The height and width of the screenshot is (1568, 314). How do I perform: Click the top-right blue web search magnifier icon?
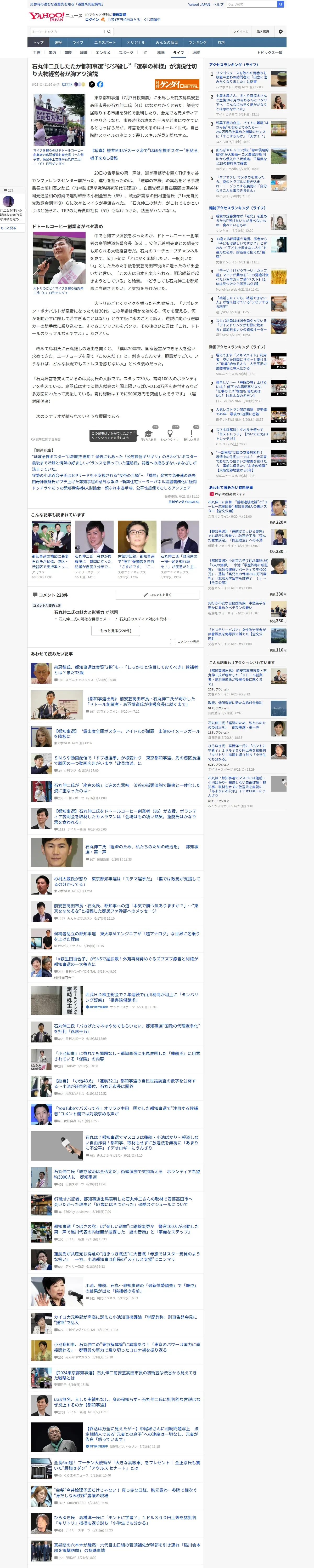click(x=281, y=4)
